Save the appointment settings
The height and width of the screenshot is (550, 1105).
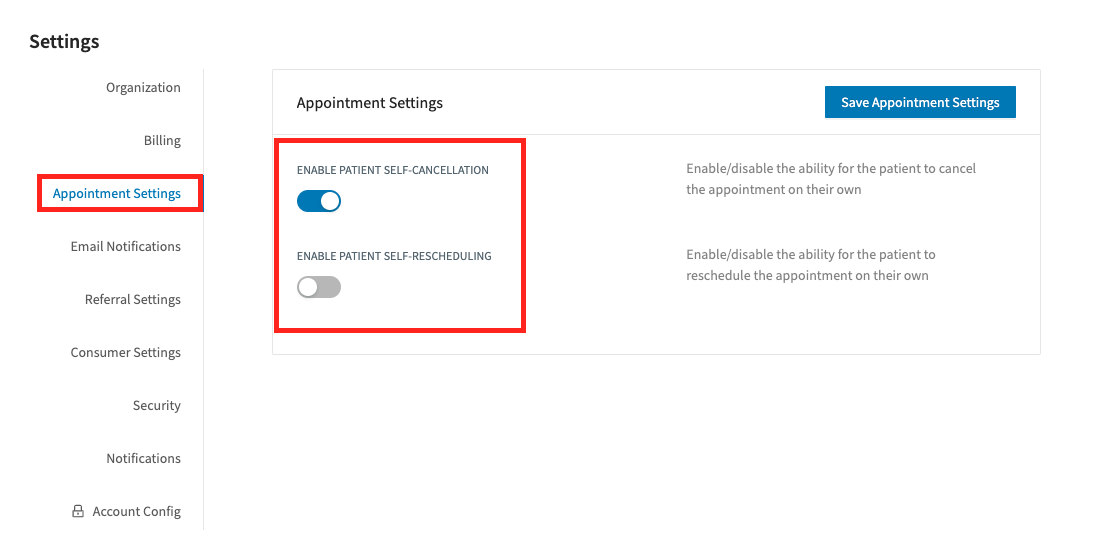920,102
